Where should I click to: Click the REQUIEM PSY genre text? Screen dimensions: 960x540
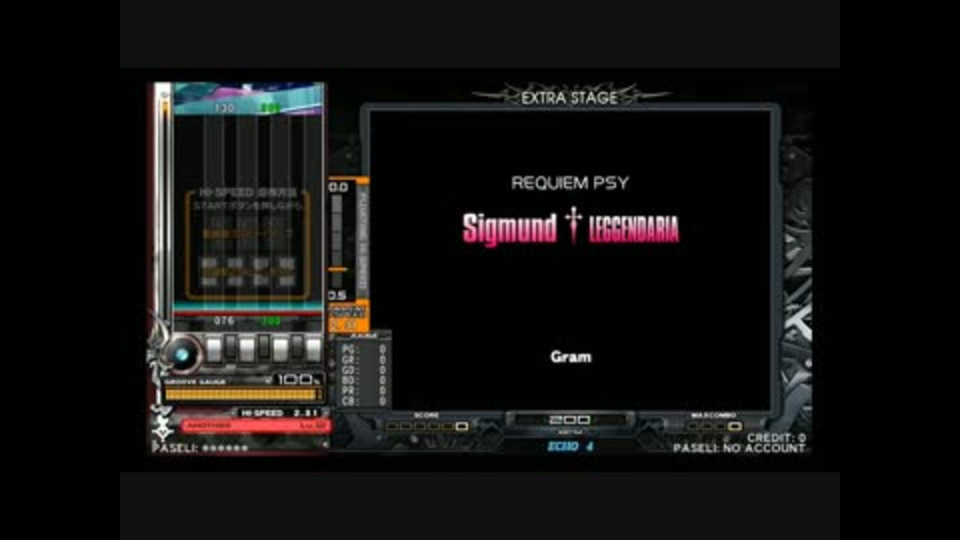pos(570,183)
